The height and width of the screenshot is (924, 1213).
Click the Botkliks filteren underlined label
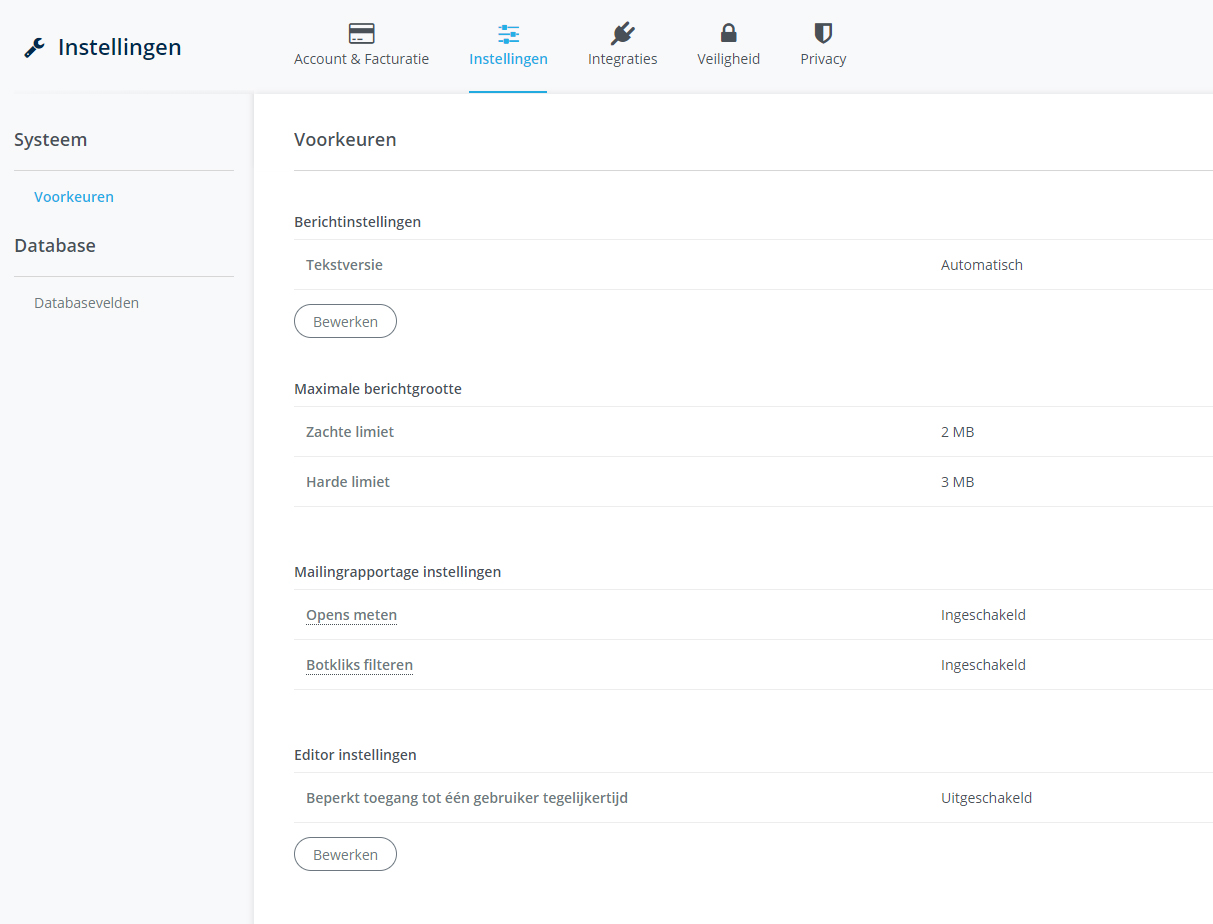pyautogui.click(x=359, y=665)
